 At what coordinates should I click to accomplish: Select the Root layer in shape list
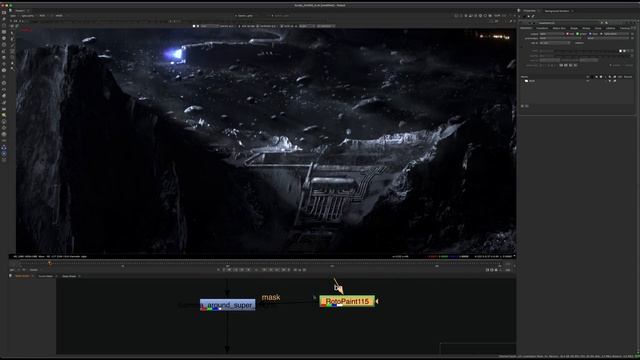point(532,81)
